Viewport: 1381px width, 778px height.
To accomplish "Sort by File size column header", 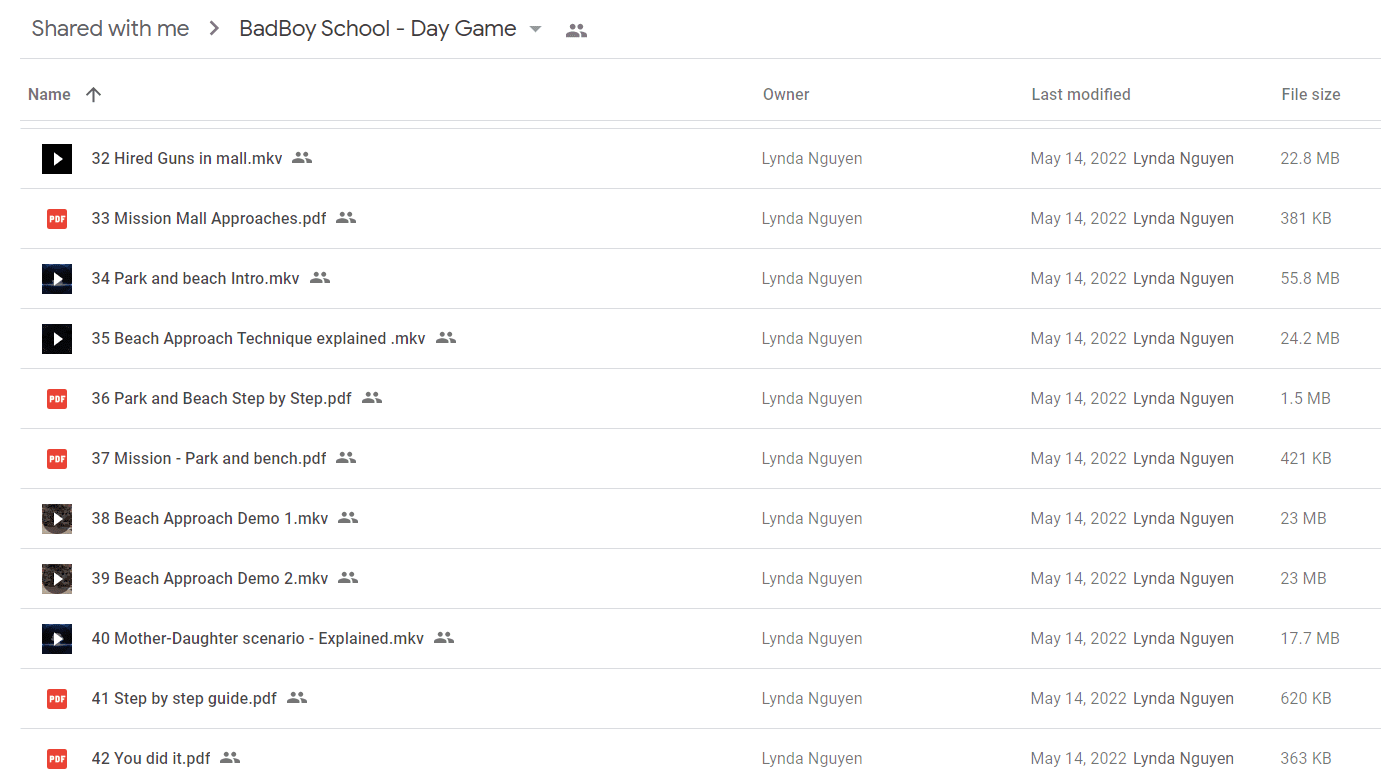I will (1311, 94).
